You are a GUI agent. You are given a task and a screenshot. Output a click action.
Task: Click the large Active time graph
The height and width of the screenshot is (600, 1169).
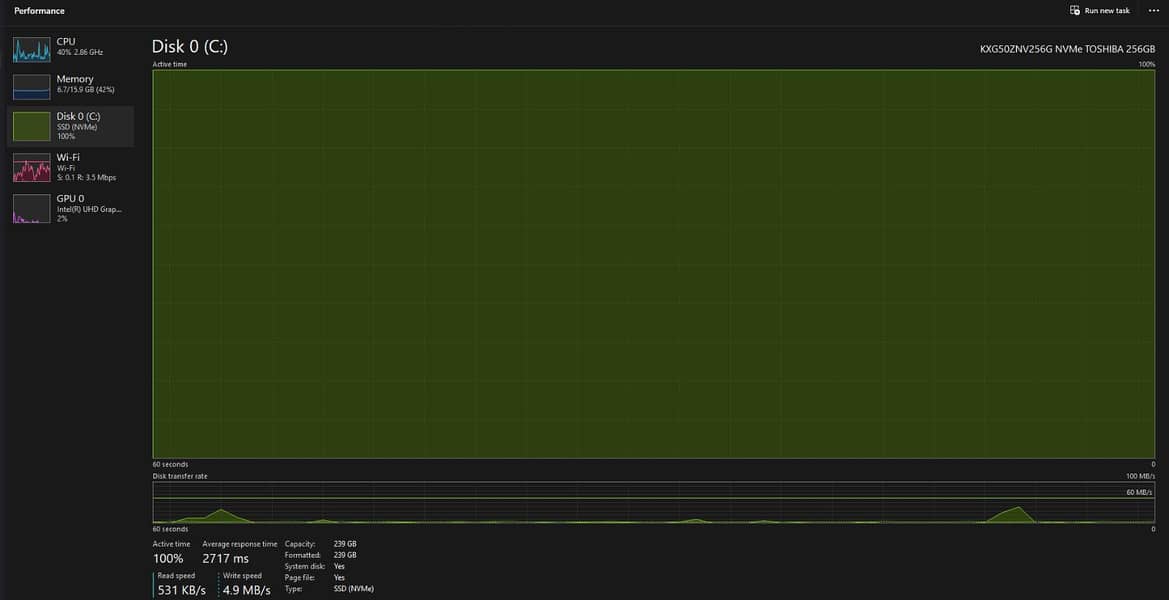tap(654, 264)
